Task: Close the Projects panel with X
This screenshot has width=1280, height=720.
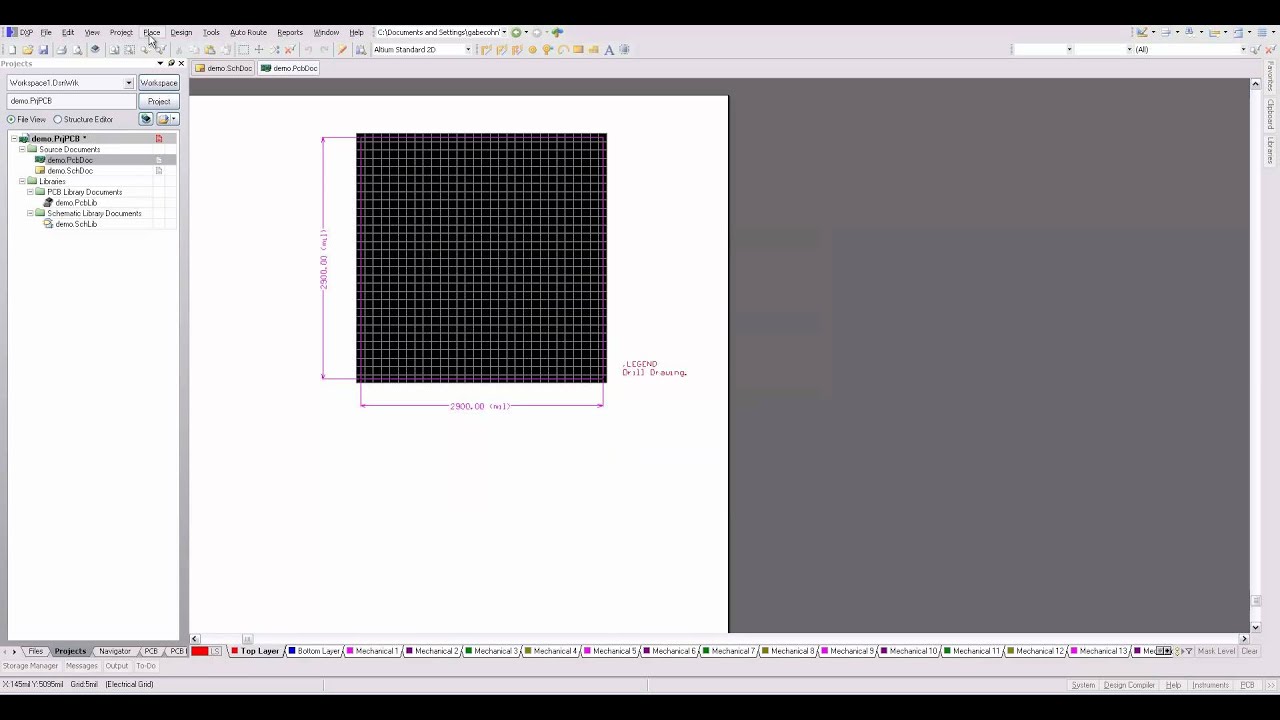Action: click(181, 63)
